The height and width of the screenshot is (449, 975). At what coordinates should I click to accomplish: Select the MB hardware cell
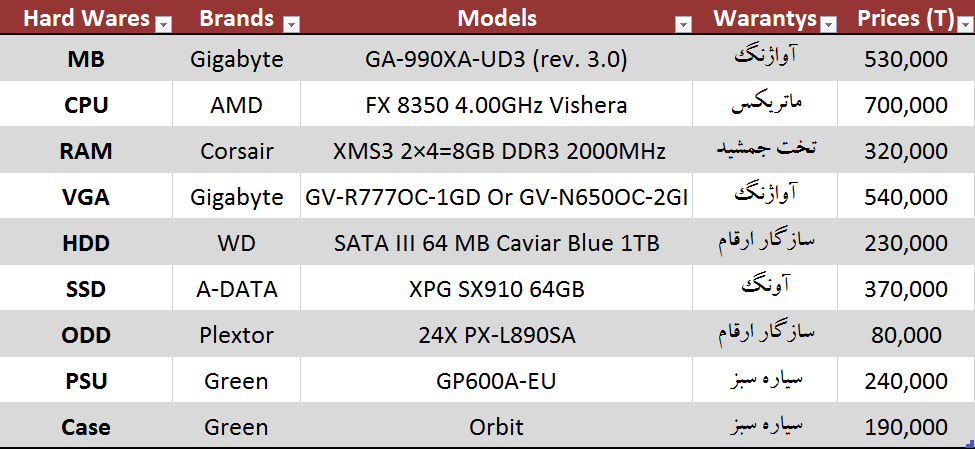pyautogui.click(x=86, y=60)
